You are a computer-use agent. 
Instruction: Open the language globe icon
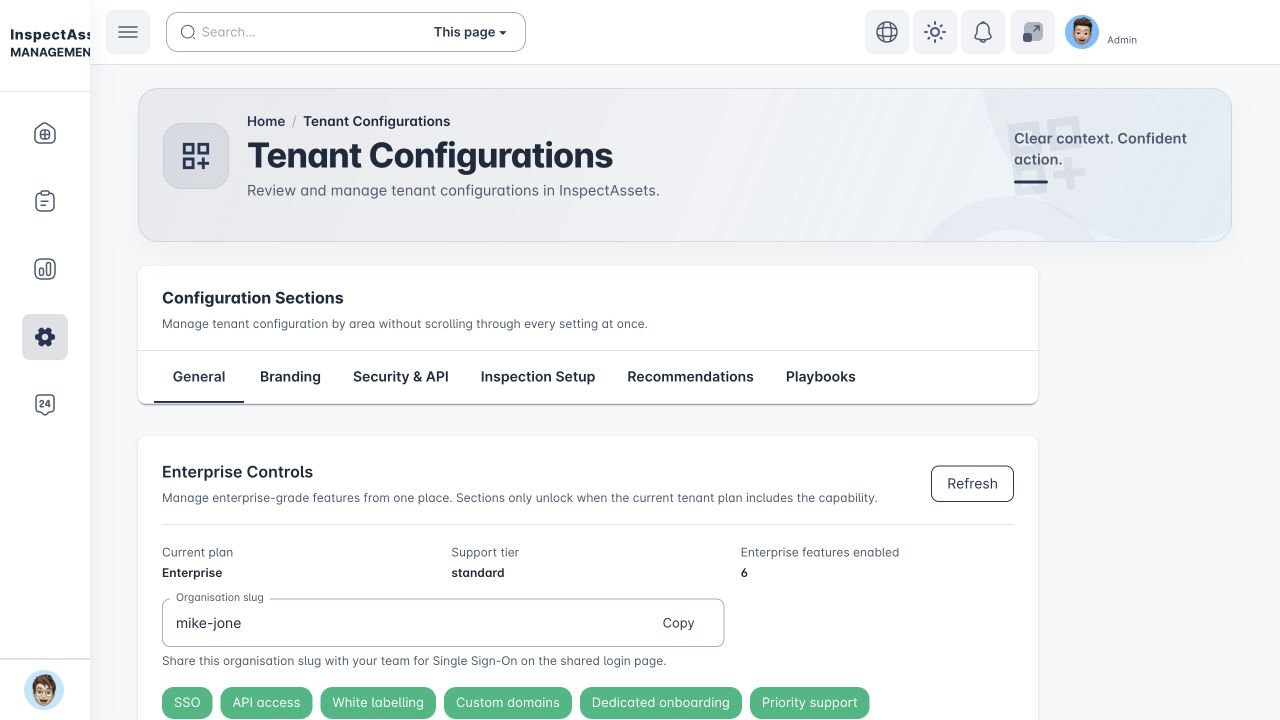[887, 32]
